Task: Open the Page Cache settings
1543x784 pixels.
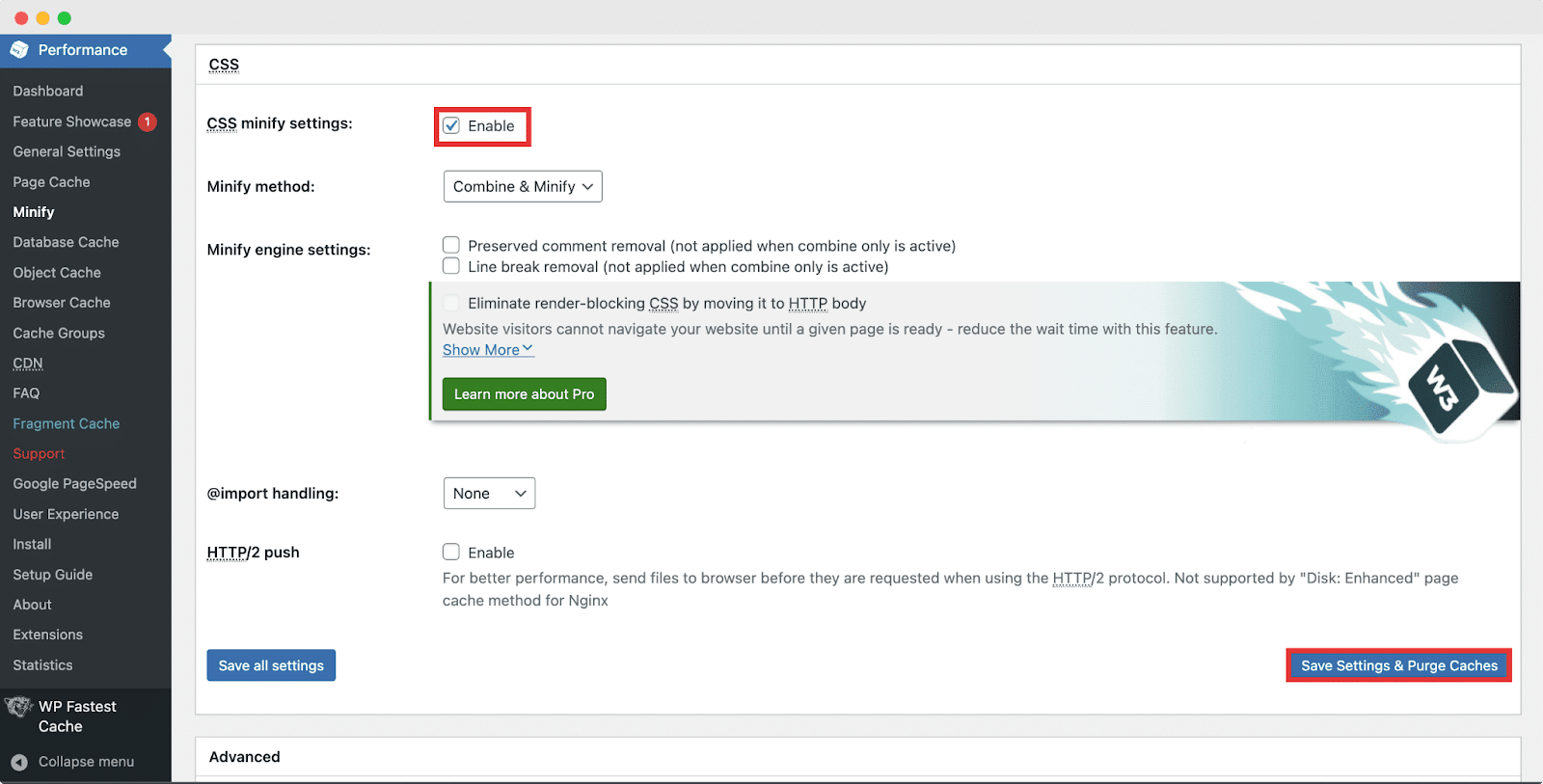Action: click(51, 181)
